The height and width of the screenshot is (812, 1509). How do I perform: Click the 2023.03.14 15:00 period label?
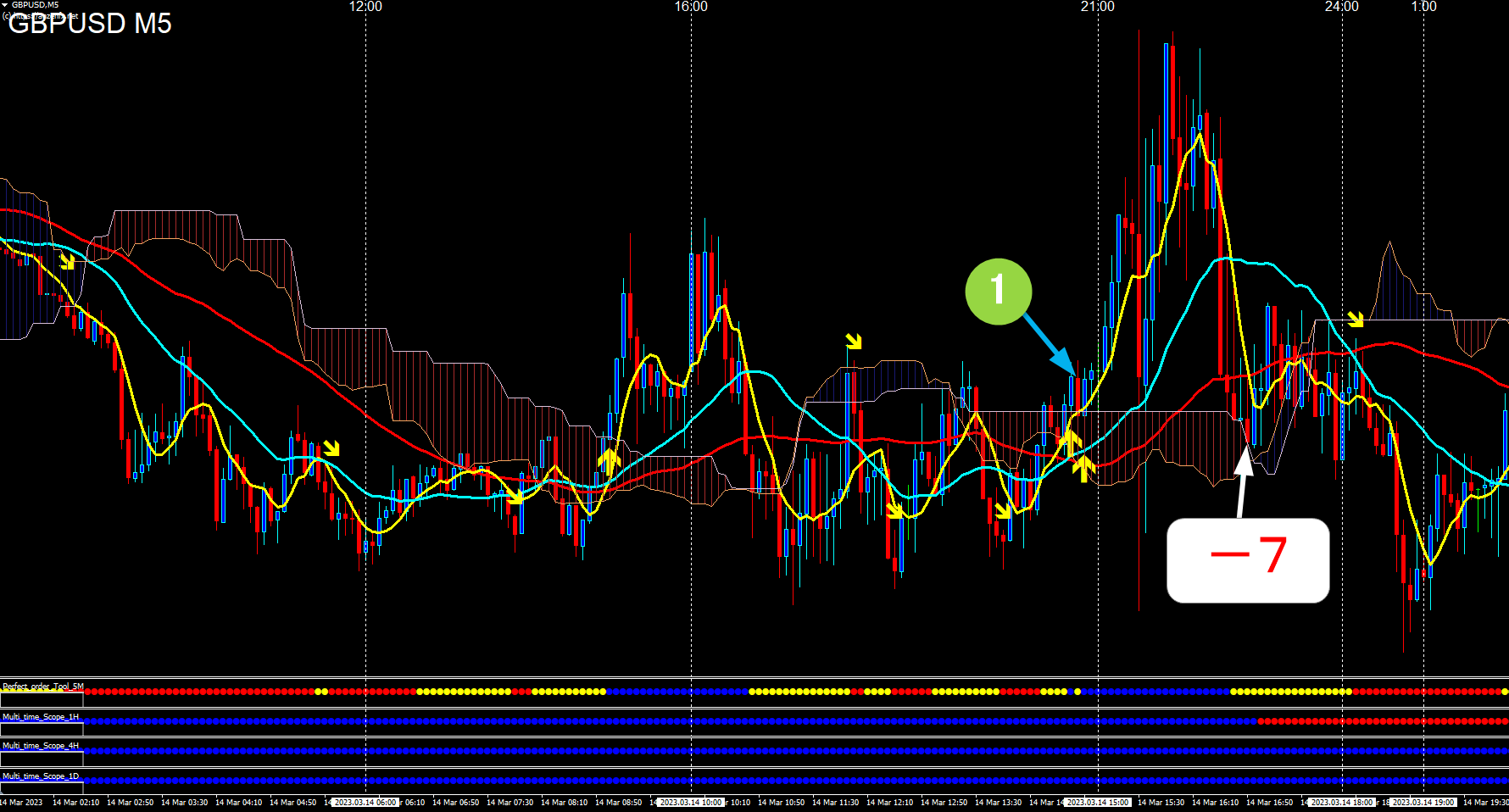[x=1098, y=803]
